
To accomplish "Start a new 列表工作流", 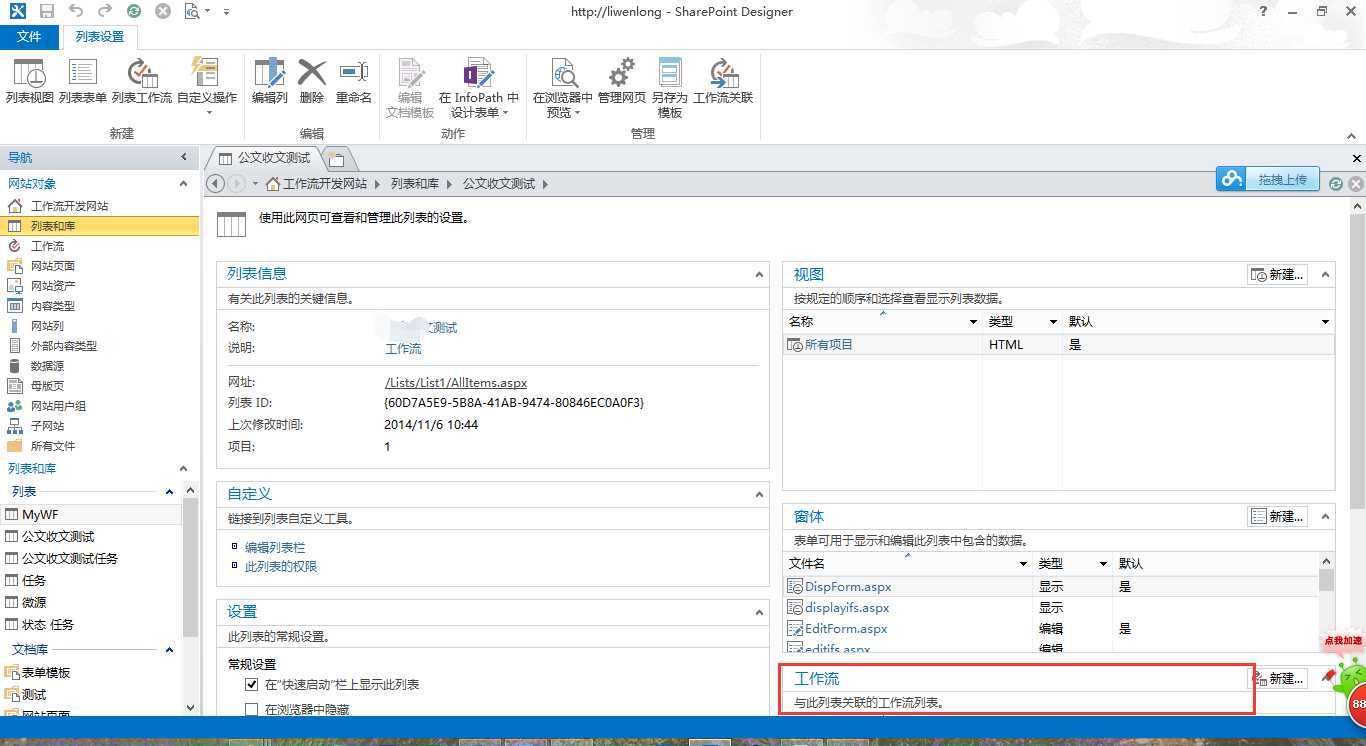I will point(142,82).
